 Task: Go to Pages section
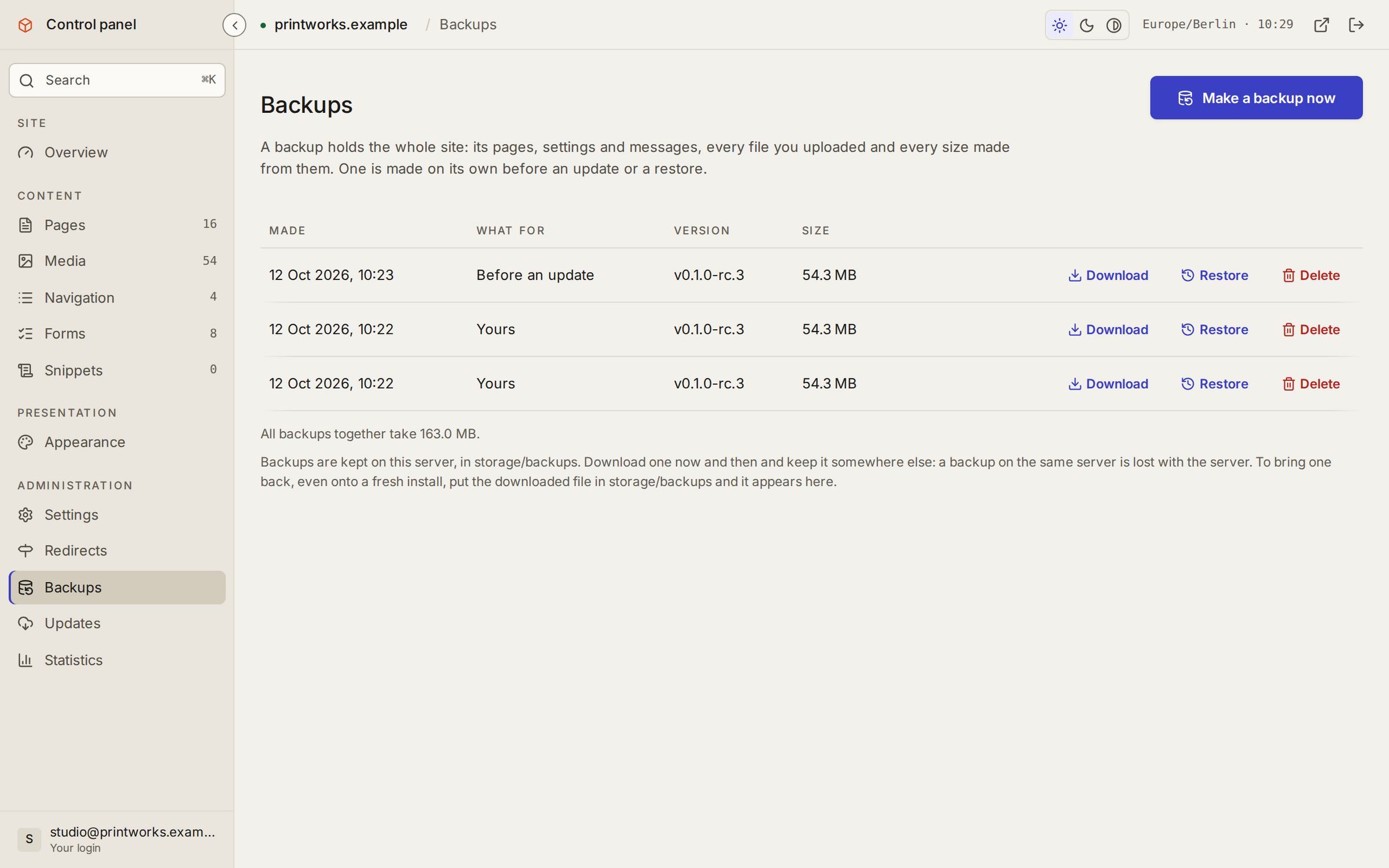click(x=117, y=225)
